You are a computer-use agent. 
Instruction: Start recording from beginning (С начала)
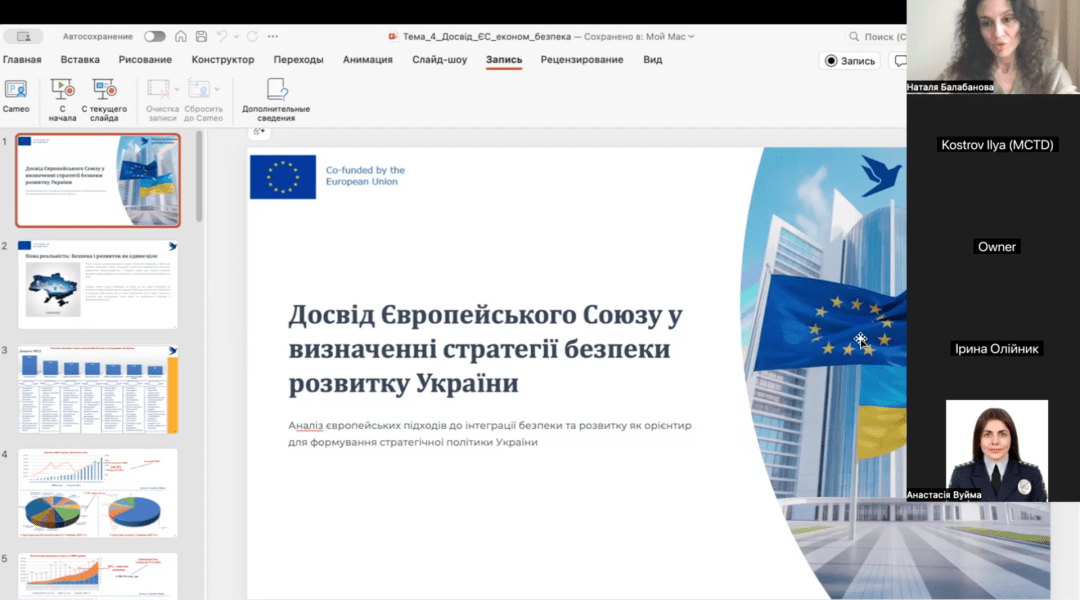pyautogui.click(x=62, y=90)
